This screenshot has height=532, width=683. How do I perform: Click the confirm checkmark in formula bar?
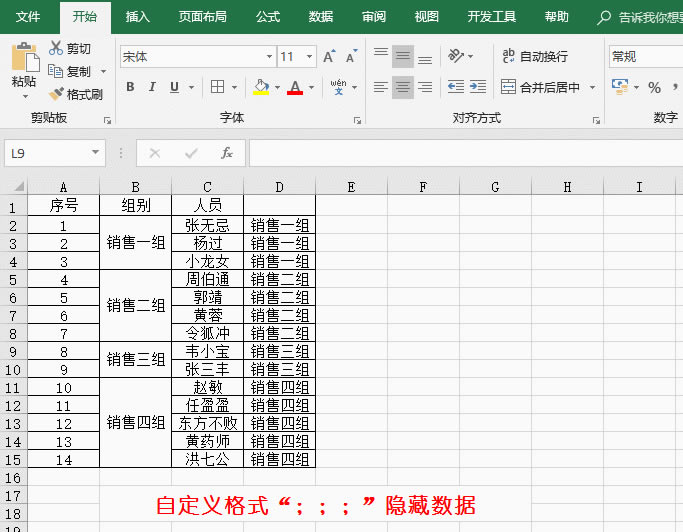pos(191,153)
